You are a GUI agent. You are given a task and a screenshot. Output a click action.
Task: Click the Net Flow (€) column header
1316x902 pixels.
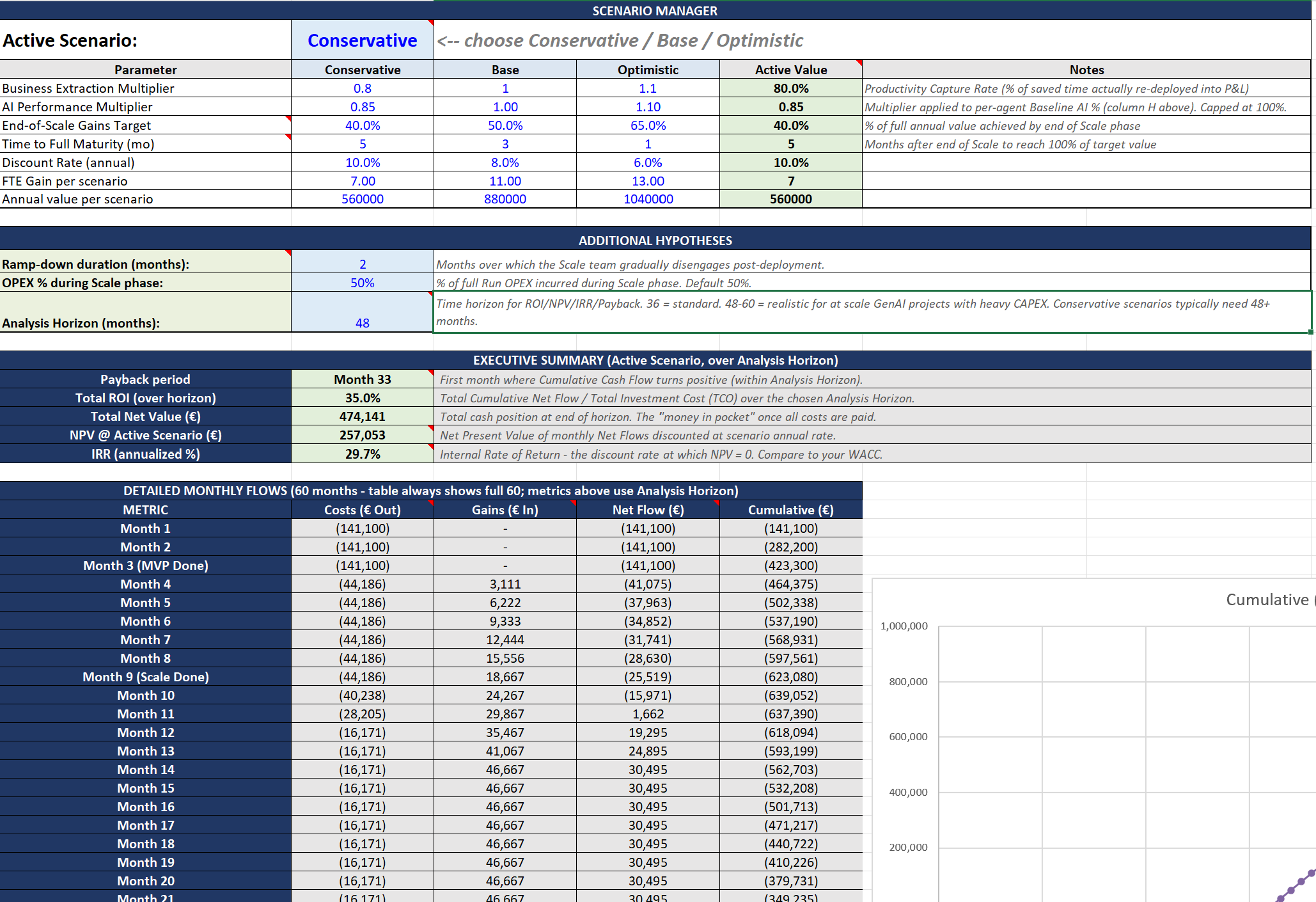pyautogui.click(x=648, y=510)
